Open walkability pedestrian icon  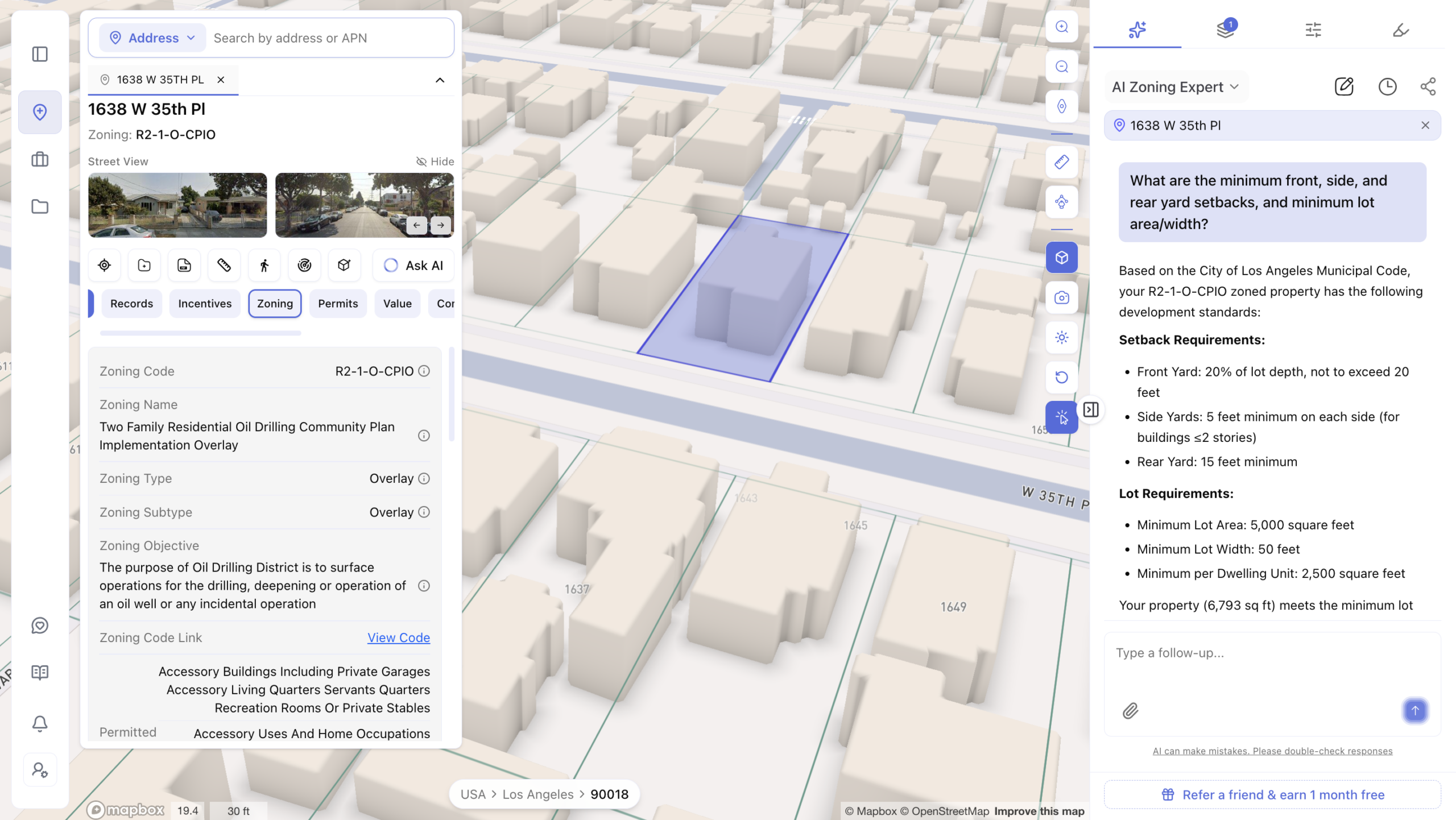(264, 265)
